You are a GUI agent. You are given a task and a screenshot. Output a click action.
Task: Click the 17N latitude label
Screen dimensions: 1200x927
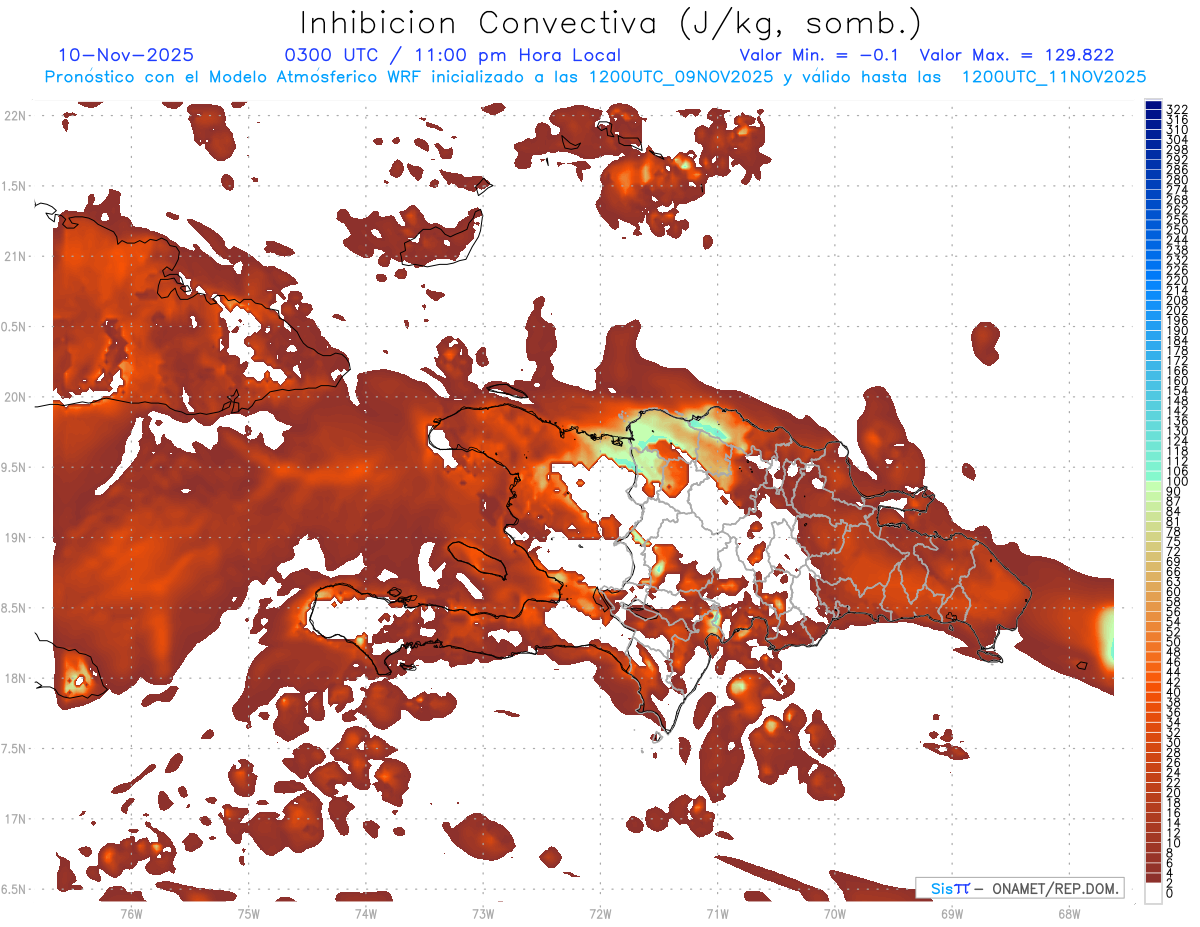click(16, 818)
